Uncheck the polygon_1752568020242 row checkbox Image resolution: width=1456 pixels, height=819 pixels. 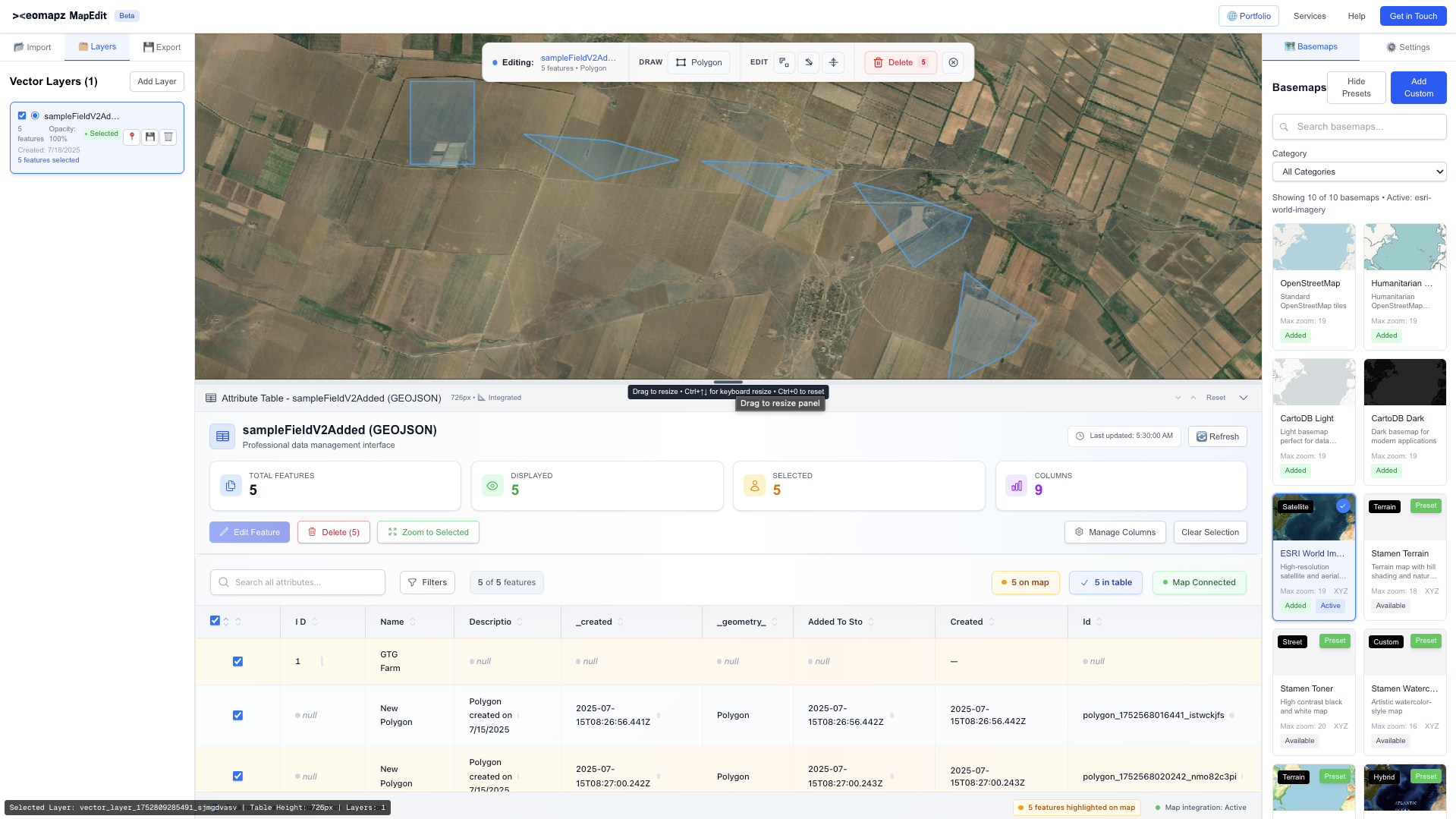point(237,776)
